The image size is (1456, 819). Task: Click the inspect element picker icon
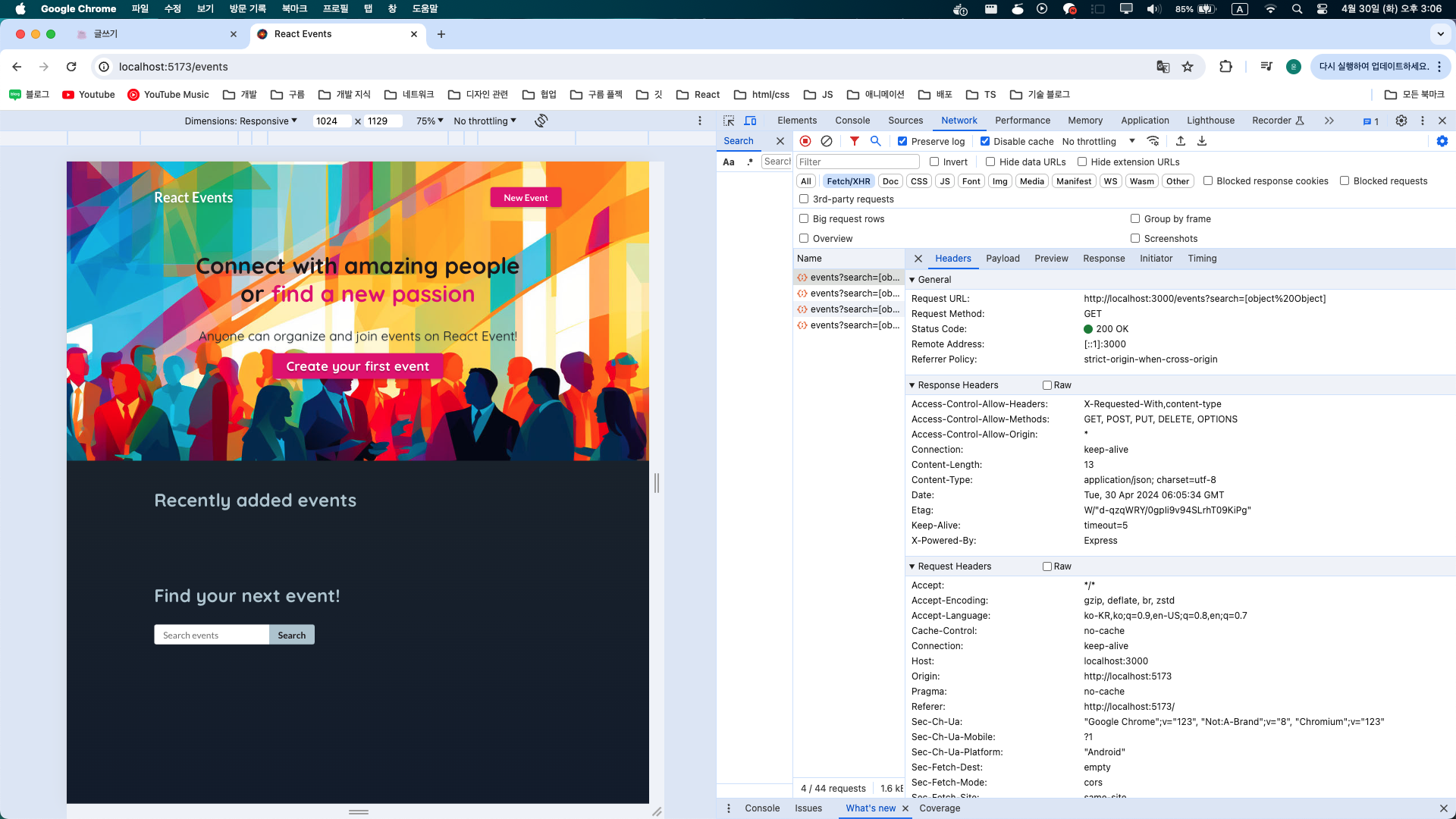point(729,121)
